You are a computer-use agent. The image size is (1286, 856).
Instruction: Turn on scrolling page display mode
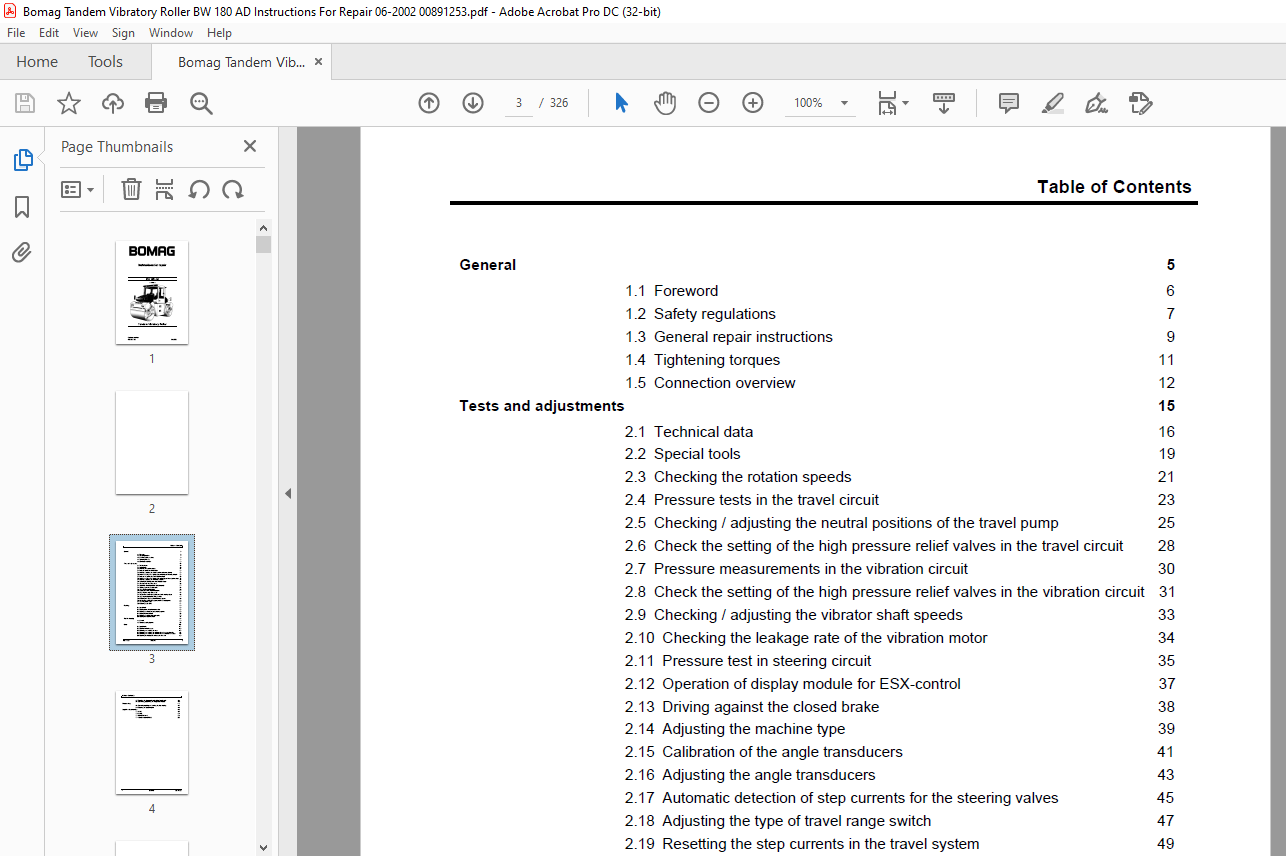coord(944,103)
